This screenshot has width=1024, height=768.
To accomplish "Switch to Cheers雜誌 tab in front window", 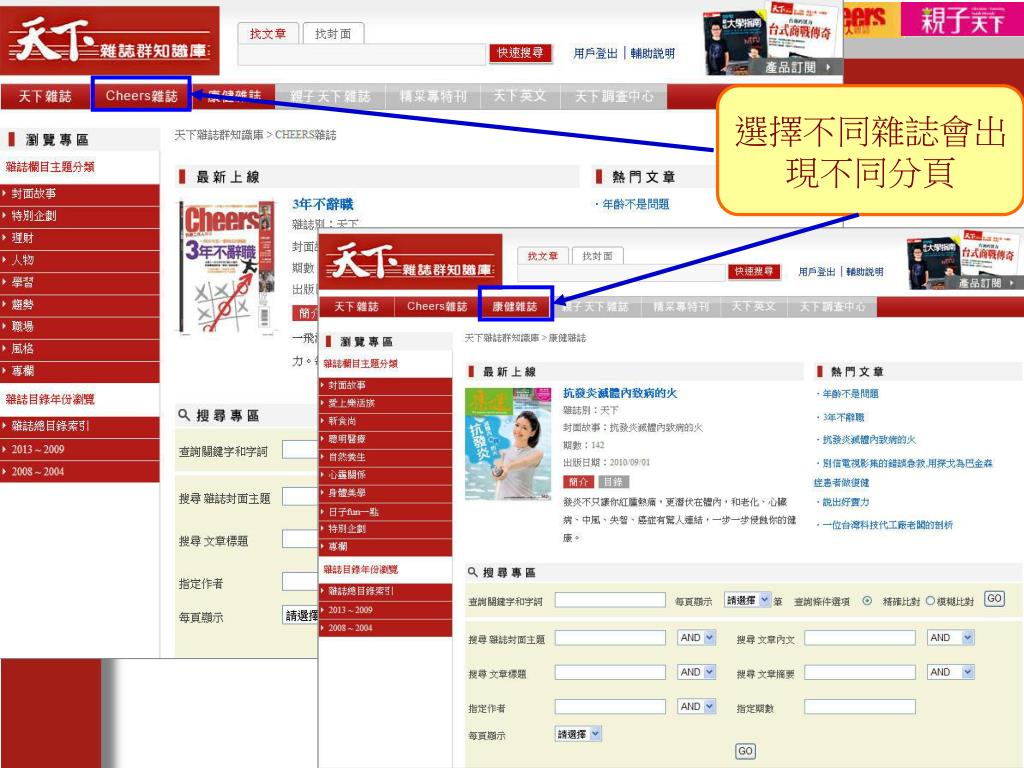I will coord(437,306).
